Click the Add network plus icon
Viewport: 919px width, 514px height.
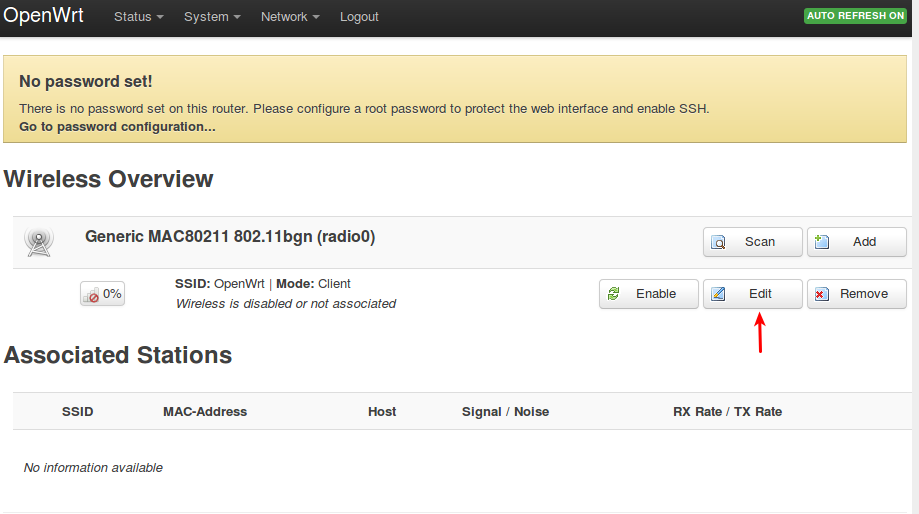click(x=822, y=241)
